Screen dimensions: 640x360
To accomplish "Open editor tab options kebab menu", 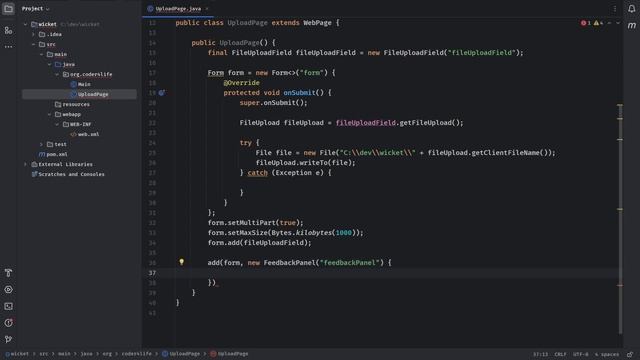I will (x=615, y=9).
